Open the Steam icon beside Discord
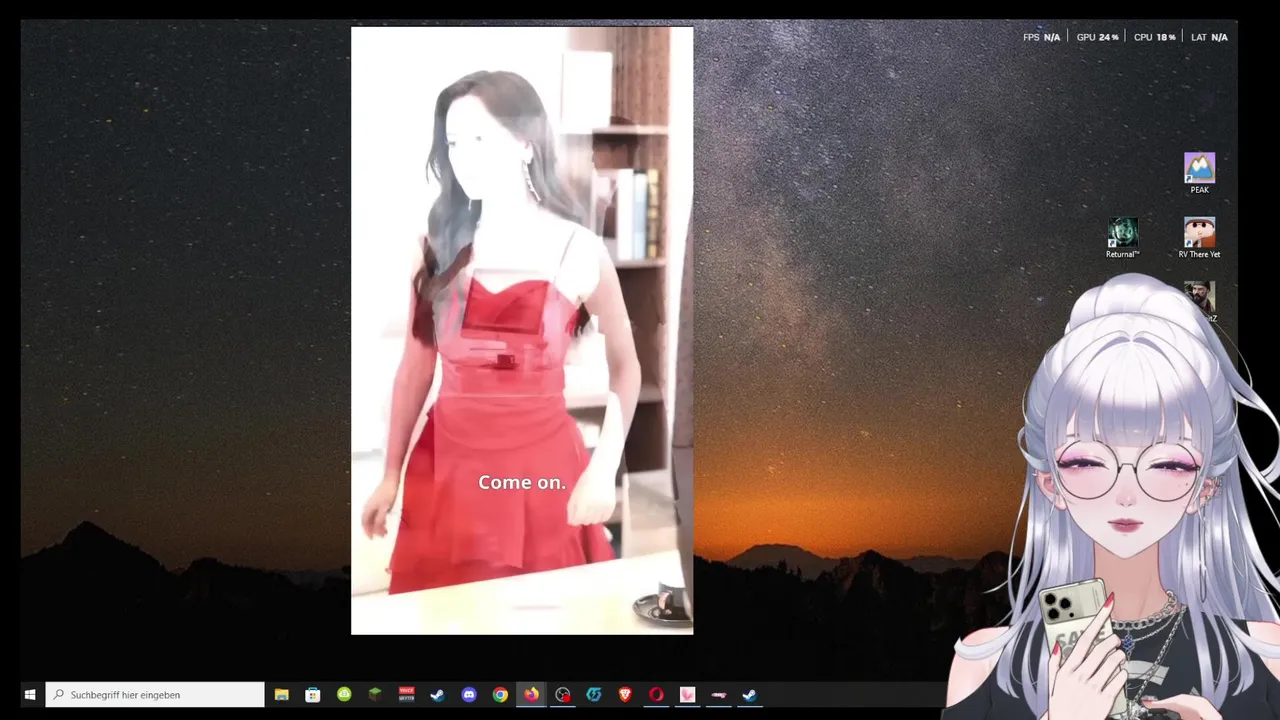This screenshot has width=1280, height=720. [x=437, y=694]
